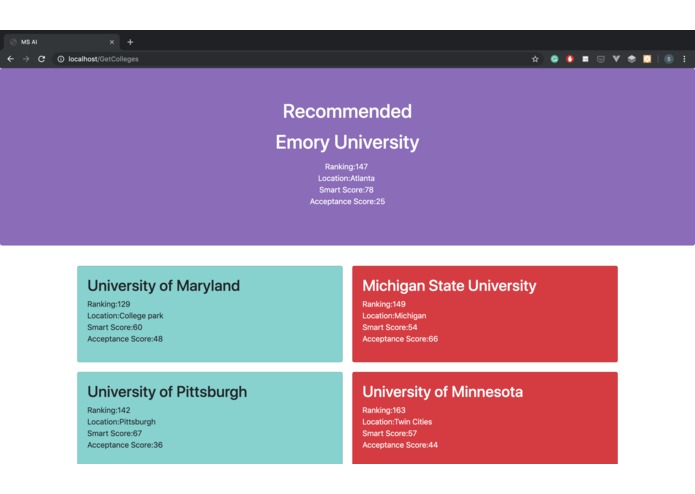Open the Chrome profile avatar
Image resolution: width=695 pixels, height=494 pixels.
coord(669,59)
